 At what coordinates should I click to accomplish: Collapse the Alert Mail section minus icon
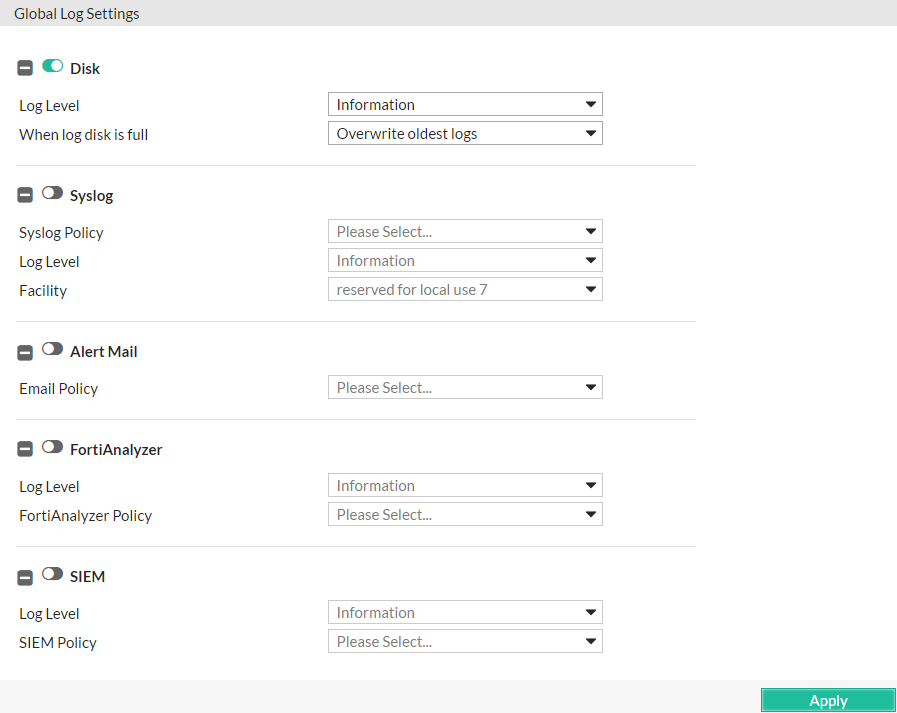click(25, 352)
